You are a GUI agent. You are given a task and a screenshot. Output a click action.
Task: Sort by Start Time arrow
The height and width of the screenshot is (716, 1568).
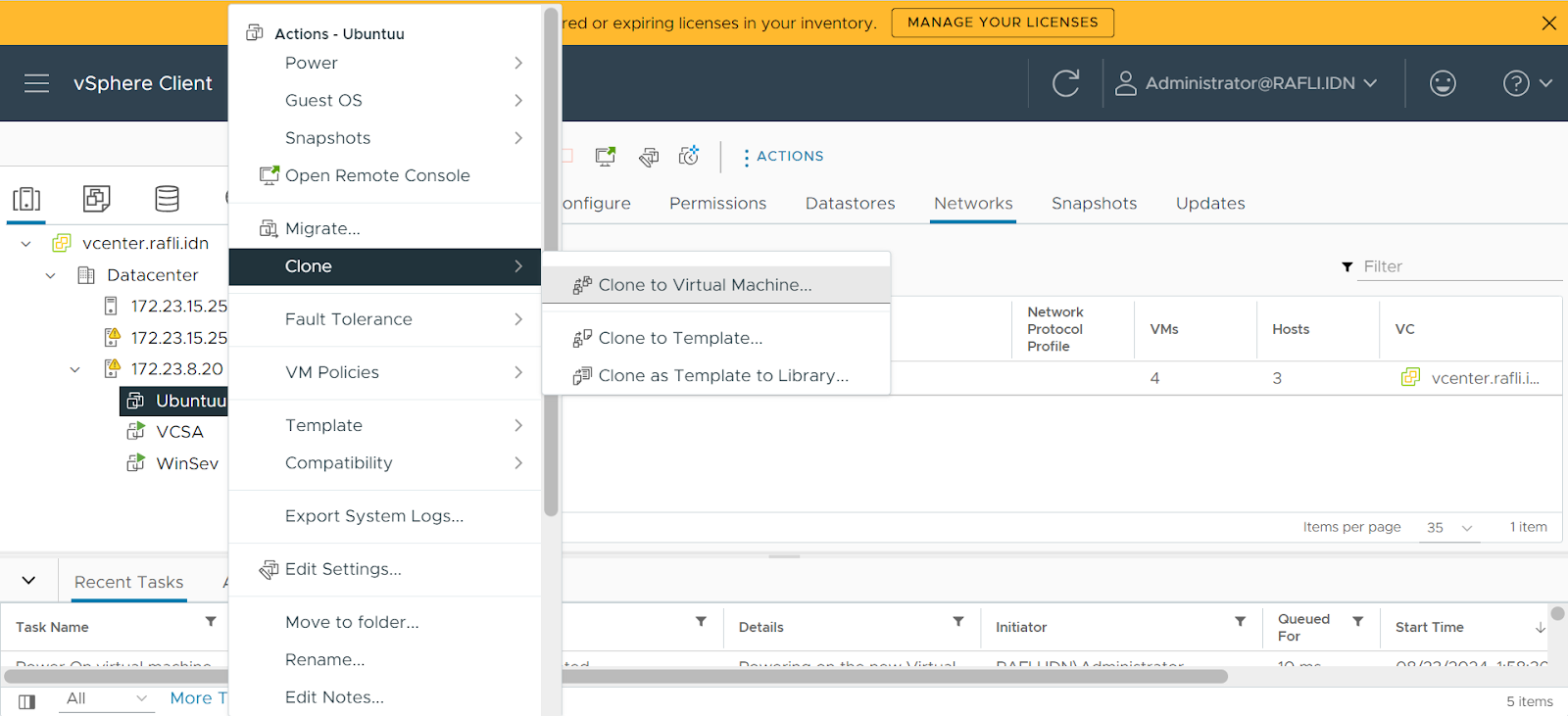coord(1541,627)
